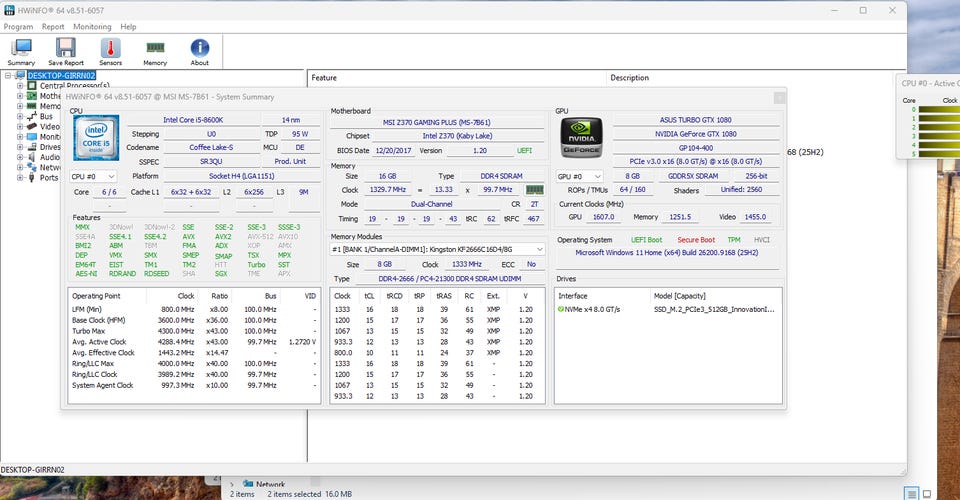Image resolution: width=960 pixels, height=500 pixels.
Task: Click the GDDR5X SDRAM memory type field
Action: [x=693, y=176]
